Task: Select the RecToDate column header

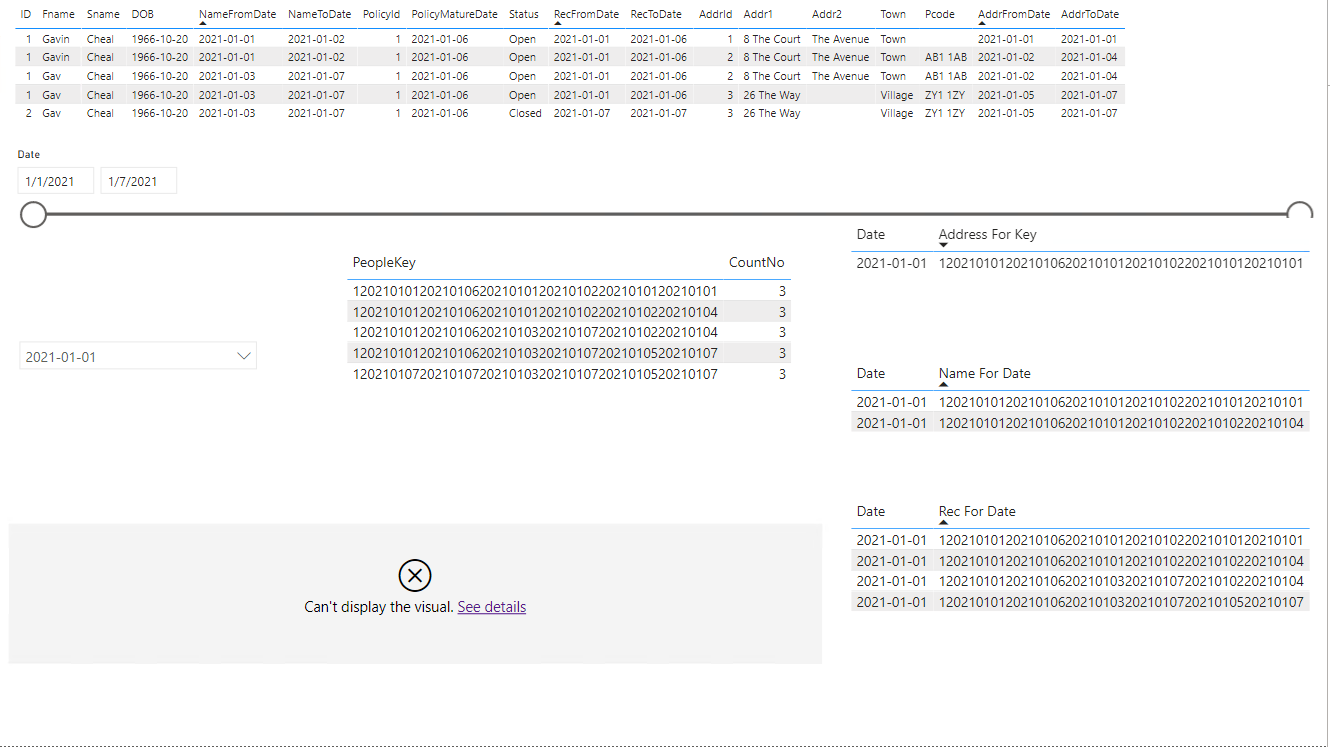Action: [x=656, y=14]
